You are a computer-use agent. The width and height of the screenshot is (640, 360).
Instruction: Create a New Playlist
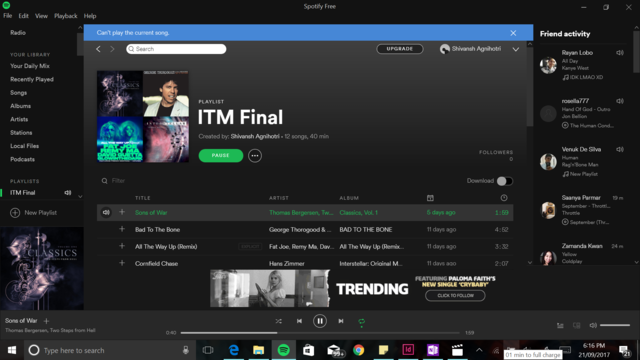pyautogui.click(x=33, y=213)
